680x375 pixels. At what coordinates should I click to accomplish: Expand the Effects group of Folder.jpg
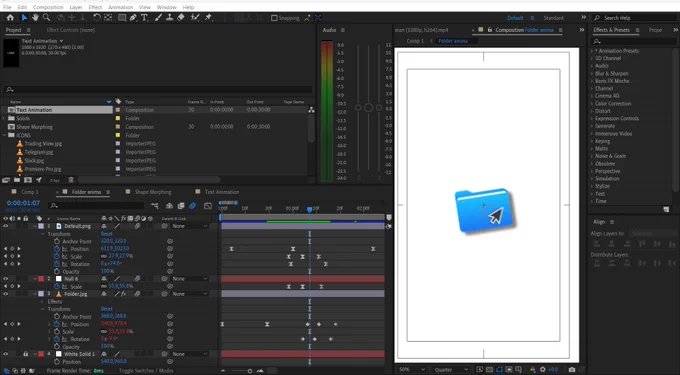pos(42,301)
